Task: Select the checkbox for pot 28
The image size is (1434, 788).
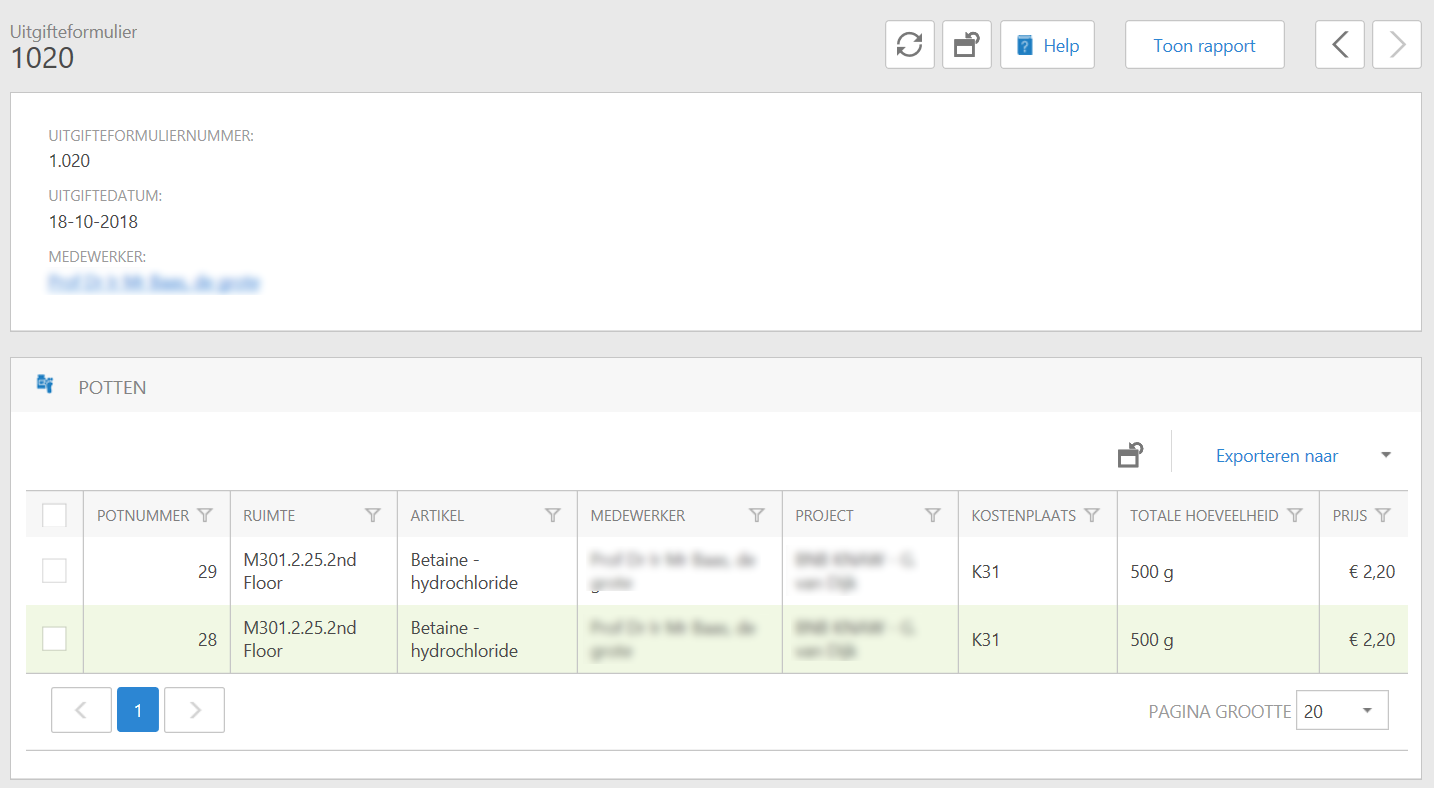Action: 54,639
